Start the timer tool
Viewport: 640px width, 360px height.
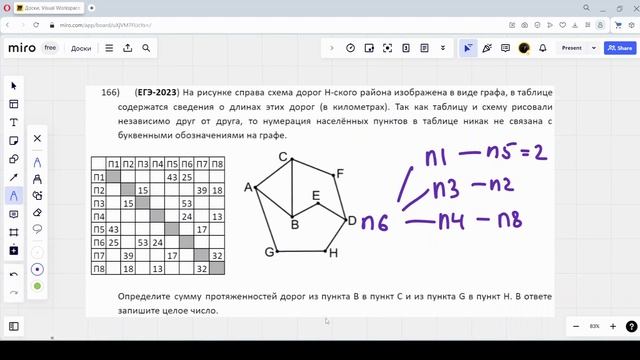click(350, 48)
